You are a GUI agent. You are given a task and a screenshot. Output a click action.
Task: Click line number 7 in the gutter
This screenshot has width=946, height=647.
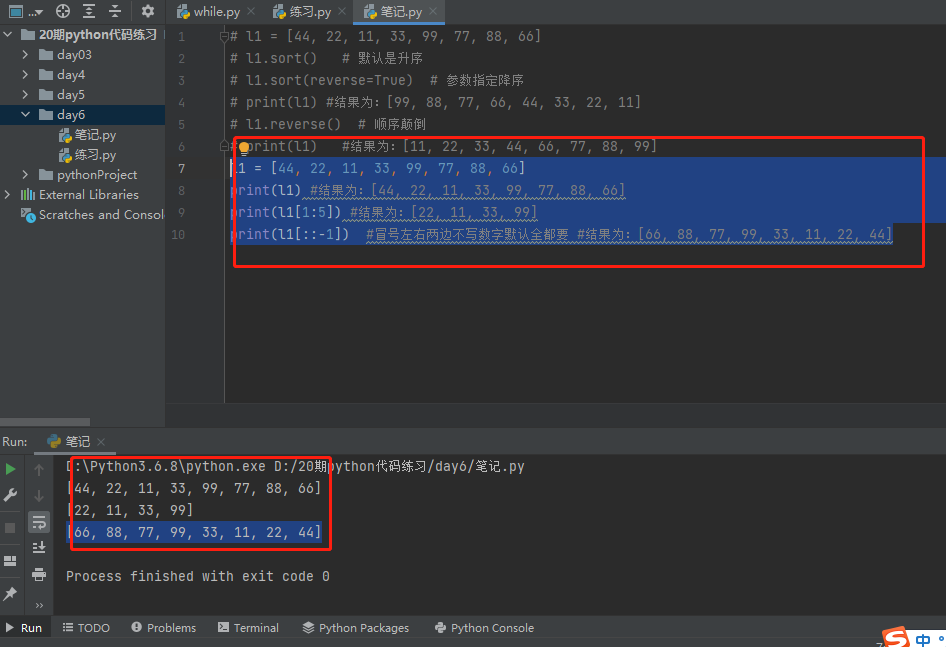(182, 168)
